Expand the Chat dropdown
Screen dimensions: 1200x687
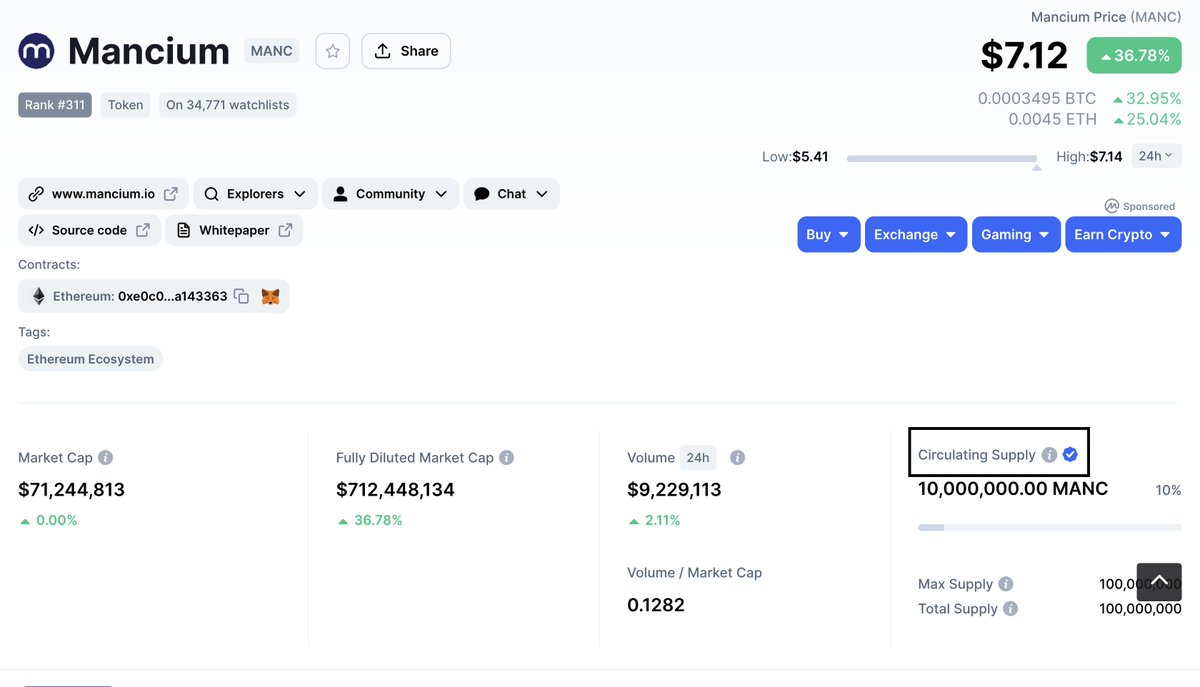511,194
